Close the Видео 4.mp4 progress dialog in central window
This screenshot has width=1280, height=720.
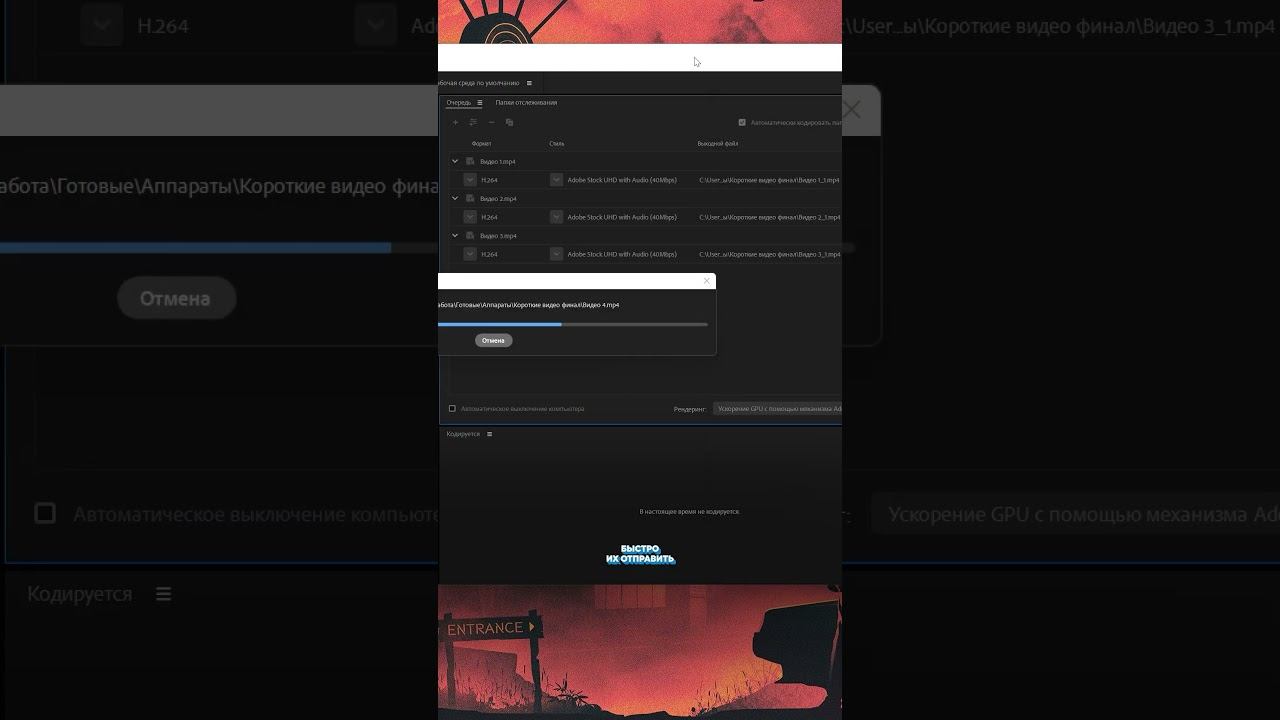[707, 281]
